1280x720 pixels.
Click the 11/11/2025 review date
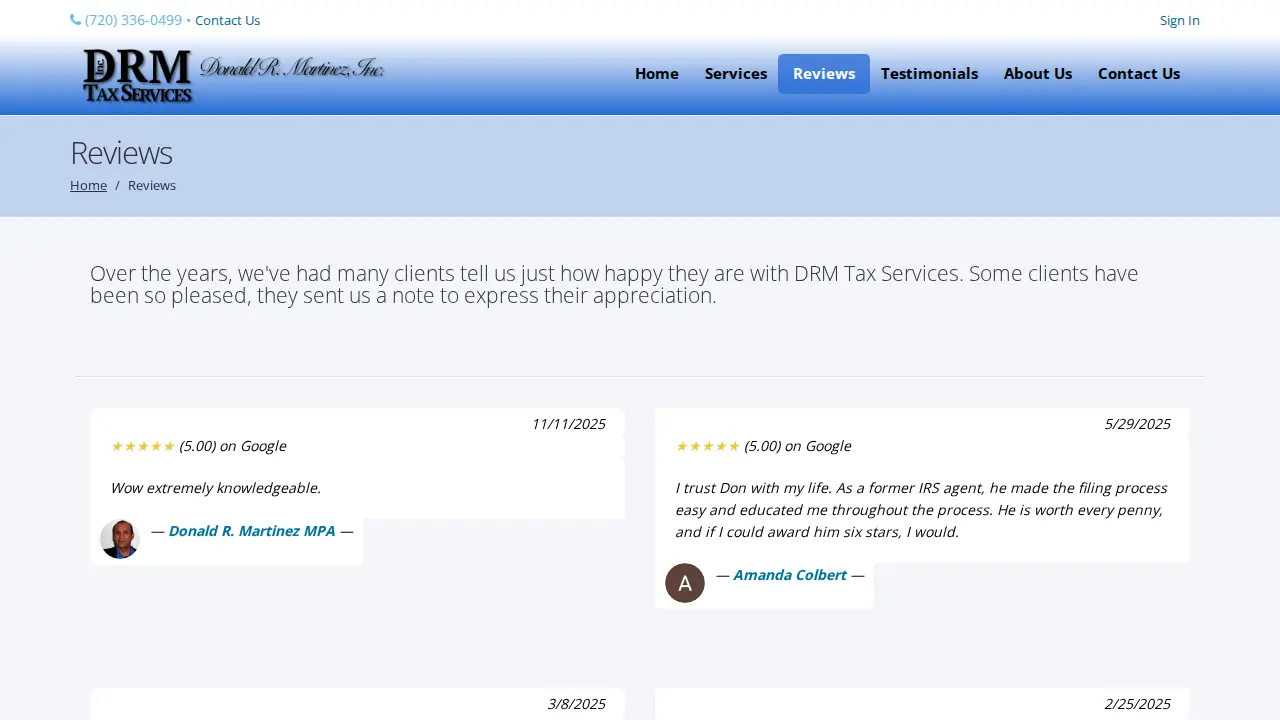click(568, 424)
